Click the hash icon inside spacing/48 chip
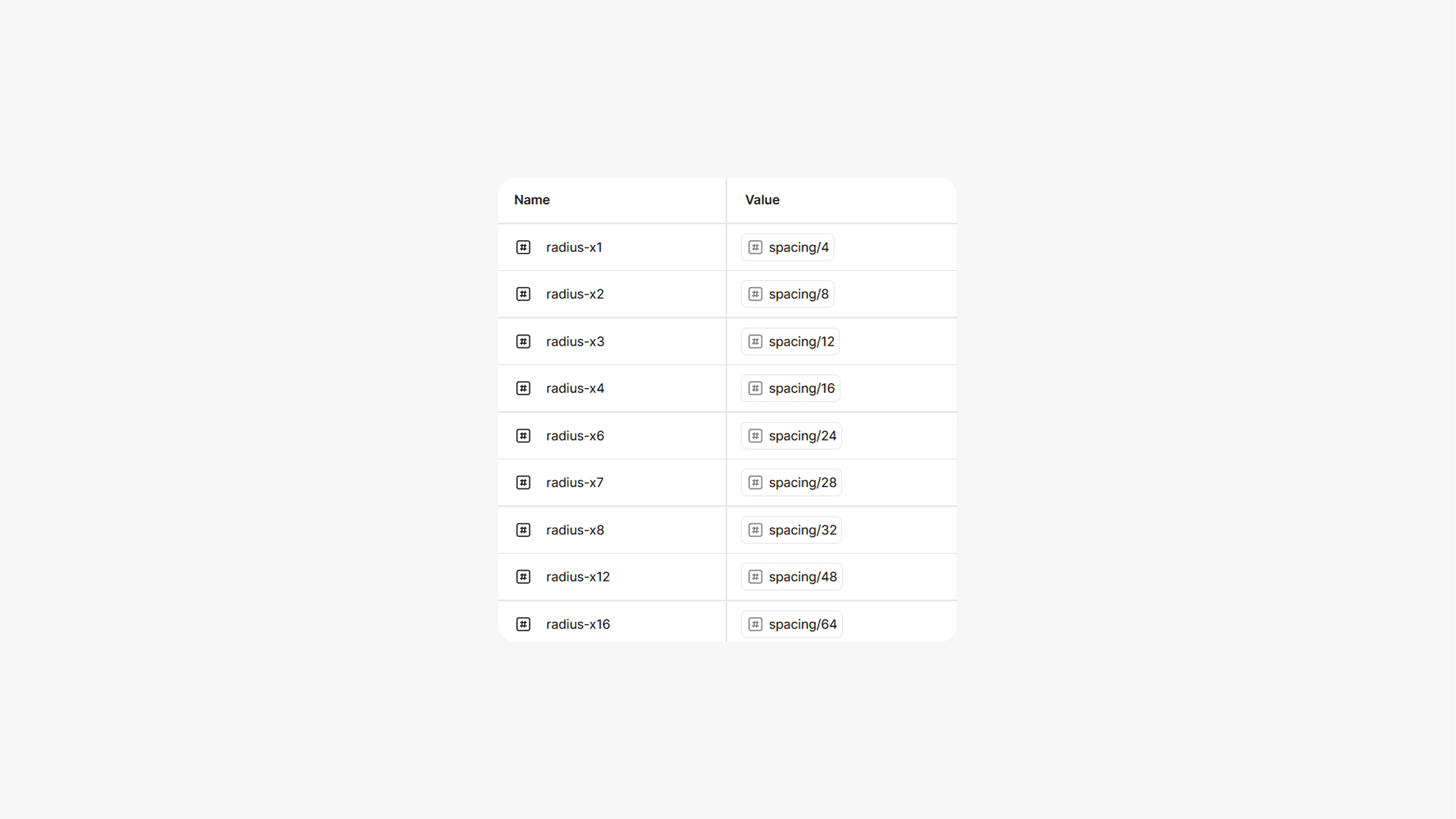Screen dimensions: 1456x819 (755, 577)
